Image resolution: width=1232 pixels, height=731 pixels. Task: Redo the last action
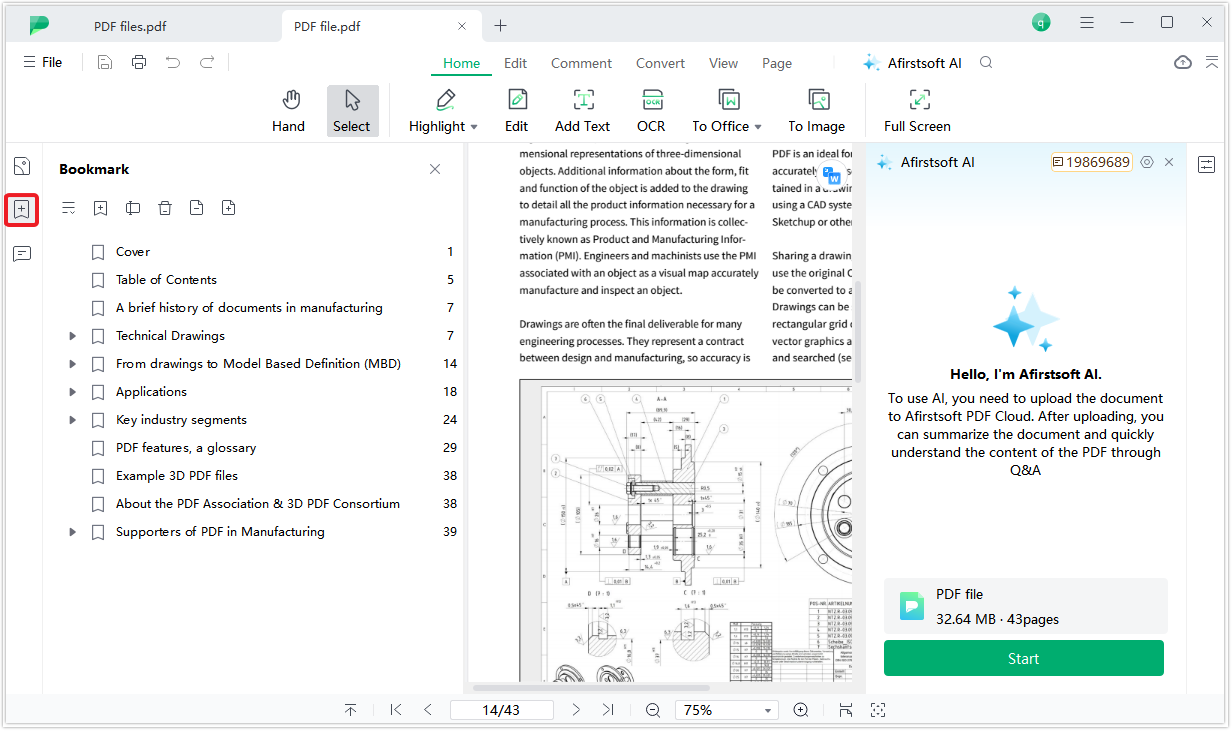click(x=207, y=62)
